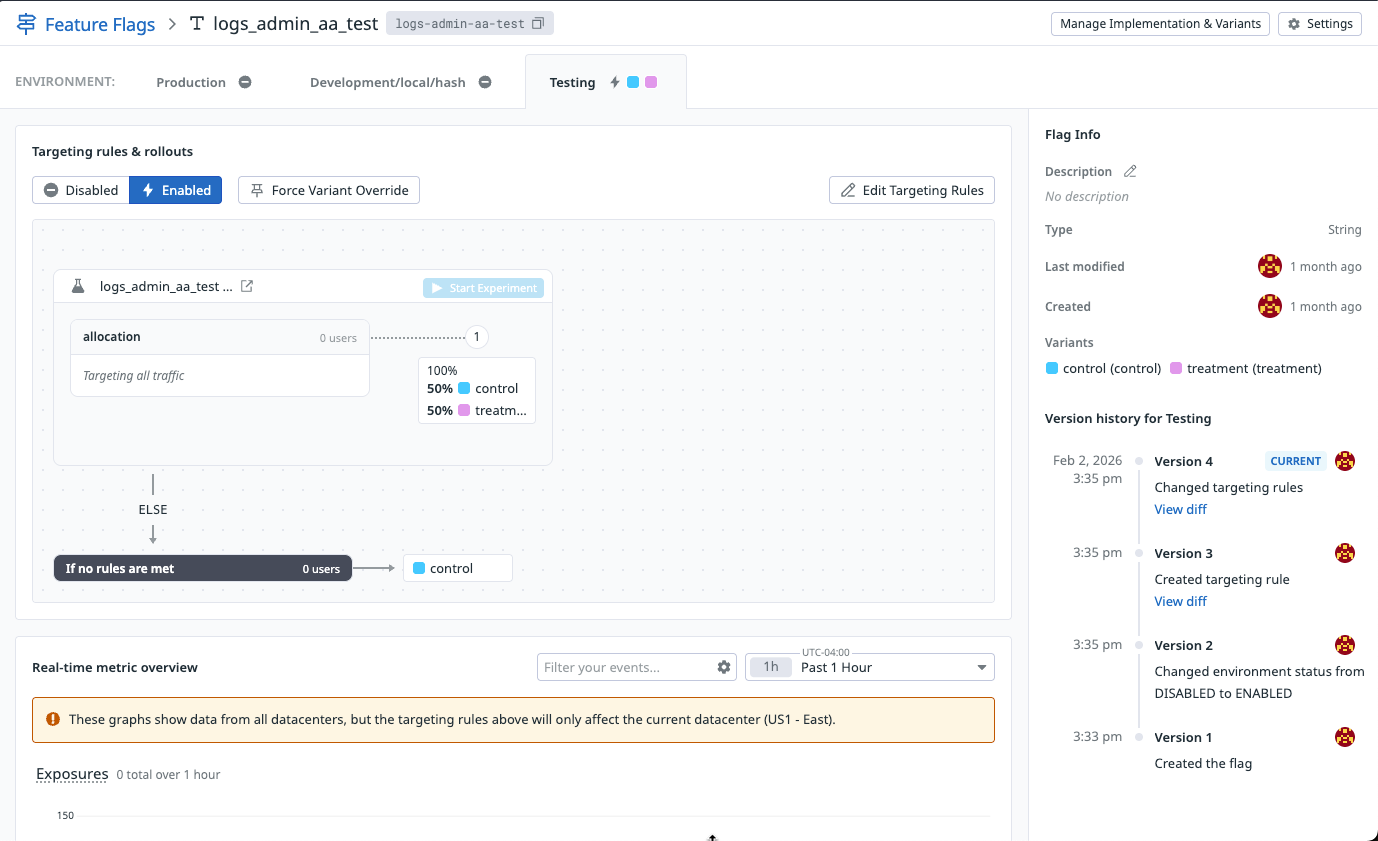Set the flag to Disabled
This screenshot has height=841, width=1378.
(81, 190)
